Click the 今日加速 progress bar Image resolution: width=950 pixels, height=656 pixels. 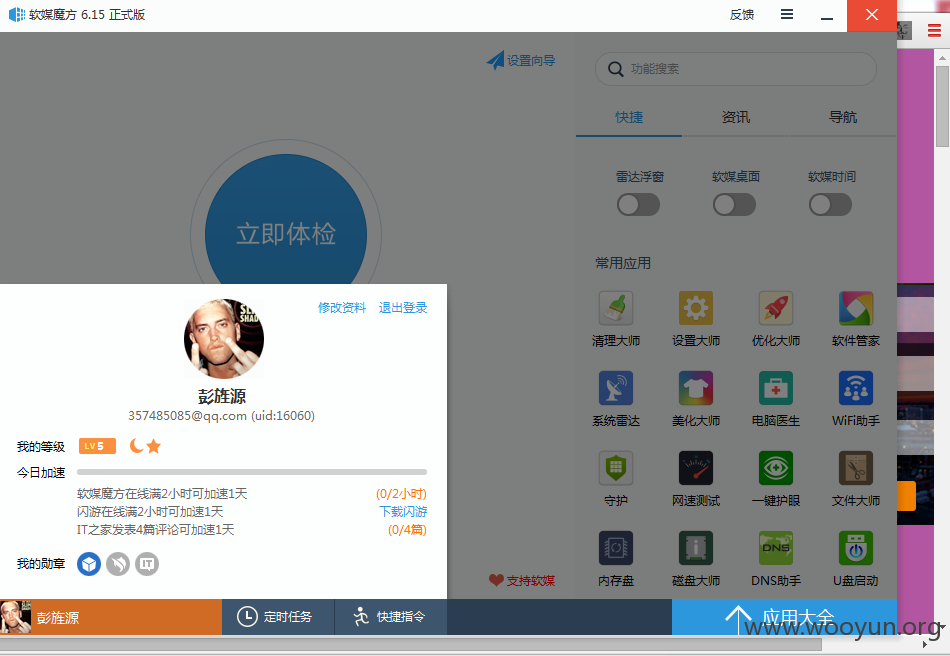(251, 472)
